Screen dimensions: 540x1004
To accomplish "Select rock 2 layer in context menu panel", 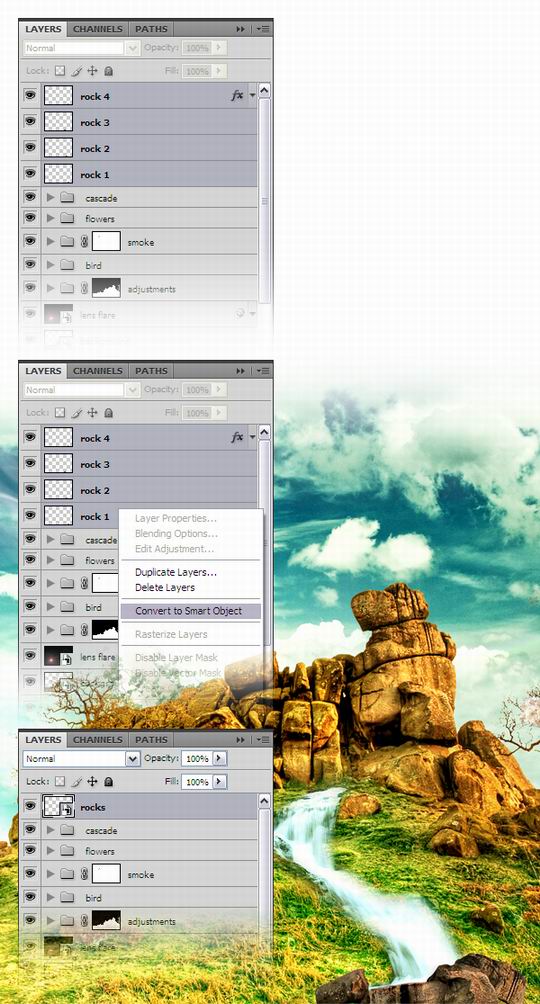I will (x=138, y=490).
